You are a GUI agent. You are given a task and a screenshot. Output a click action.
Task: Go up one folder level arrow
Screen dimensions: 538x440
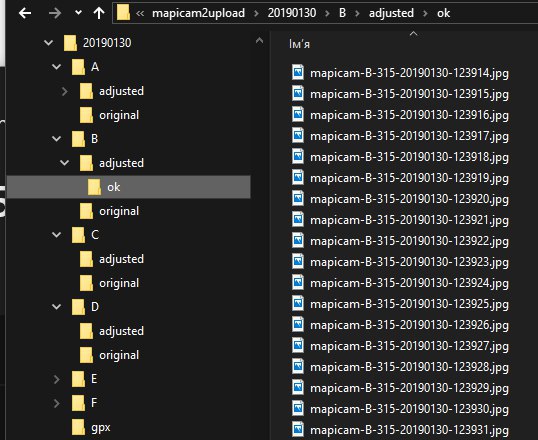[x=99, y=13]
